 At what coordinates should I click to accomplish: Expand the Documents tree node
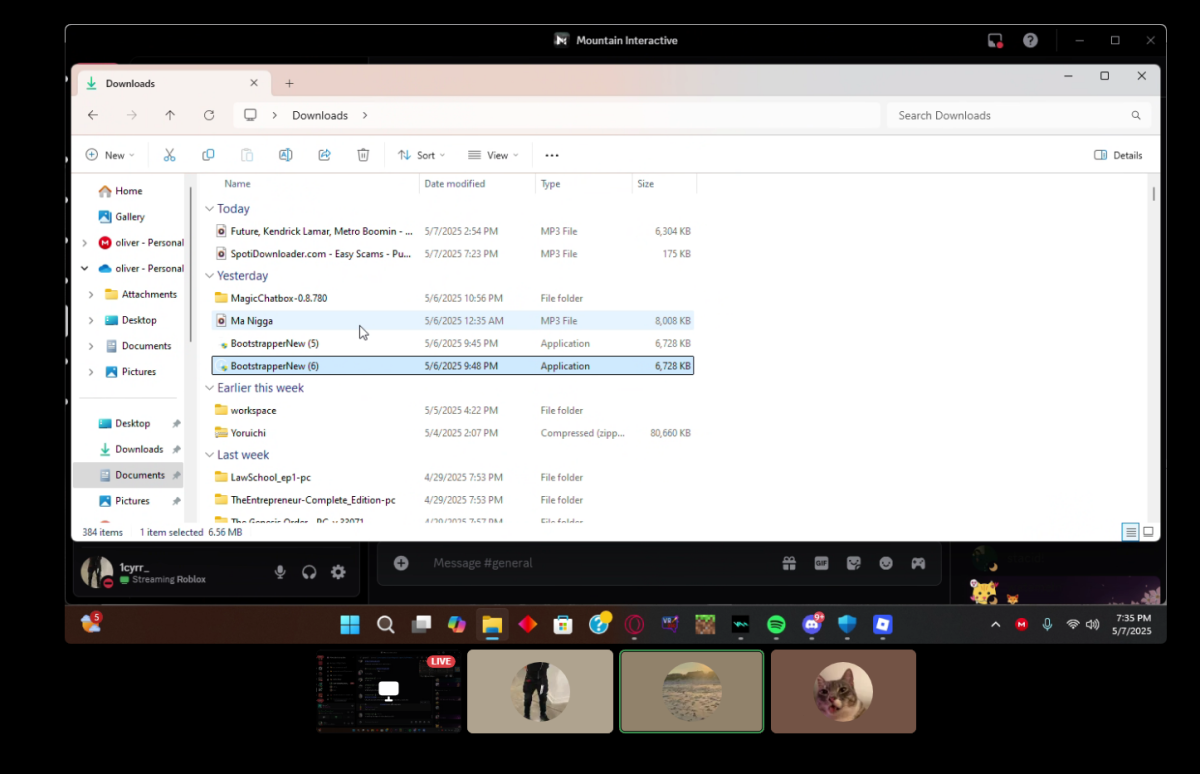(x=91, y=346)
